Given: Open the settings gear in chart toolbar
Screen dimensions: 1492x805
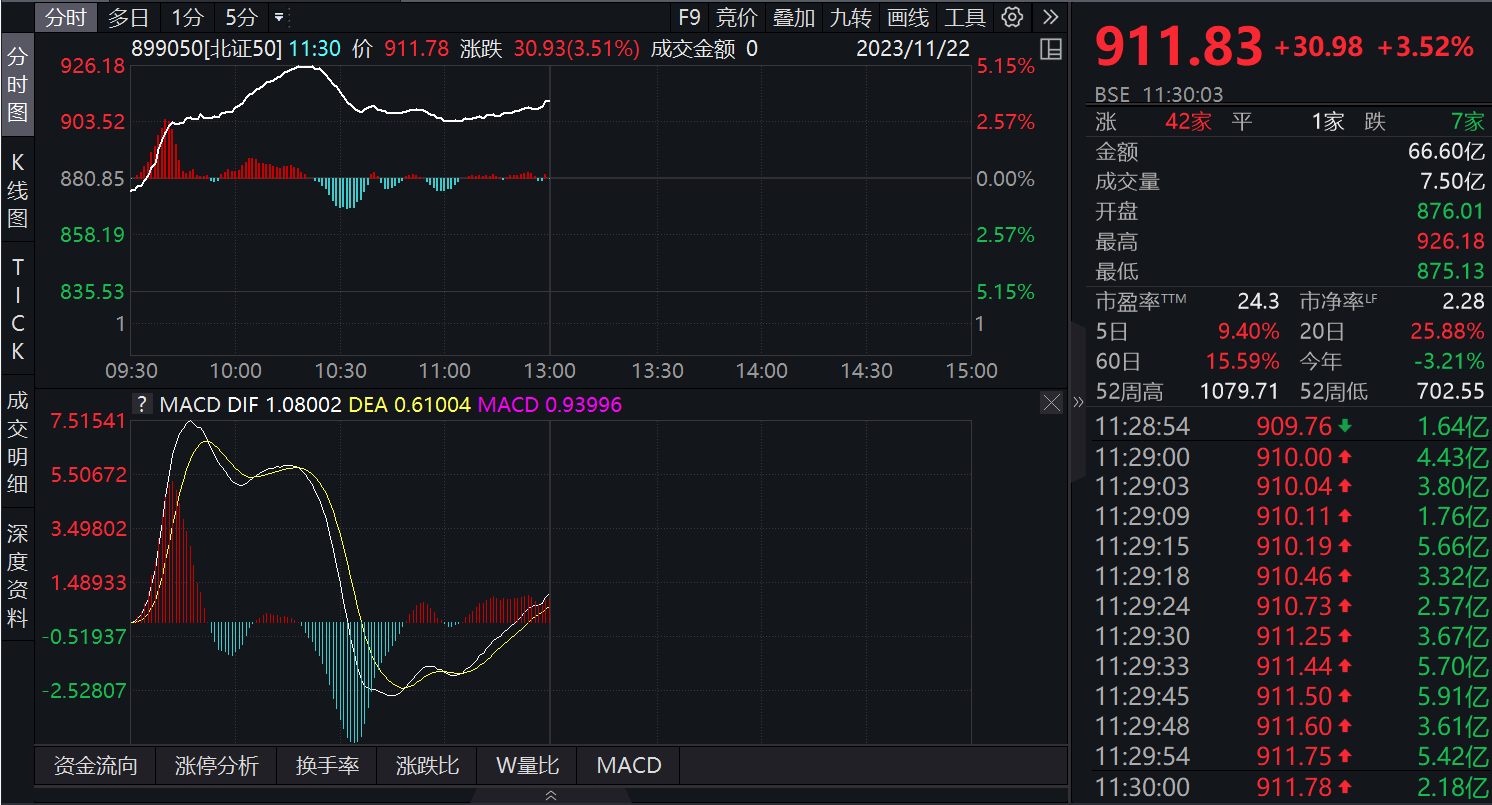Looking at the screenshot, I should [x=1012, y=17].
